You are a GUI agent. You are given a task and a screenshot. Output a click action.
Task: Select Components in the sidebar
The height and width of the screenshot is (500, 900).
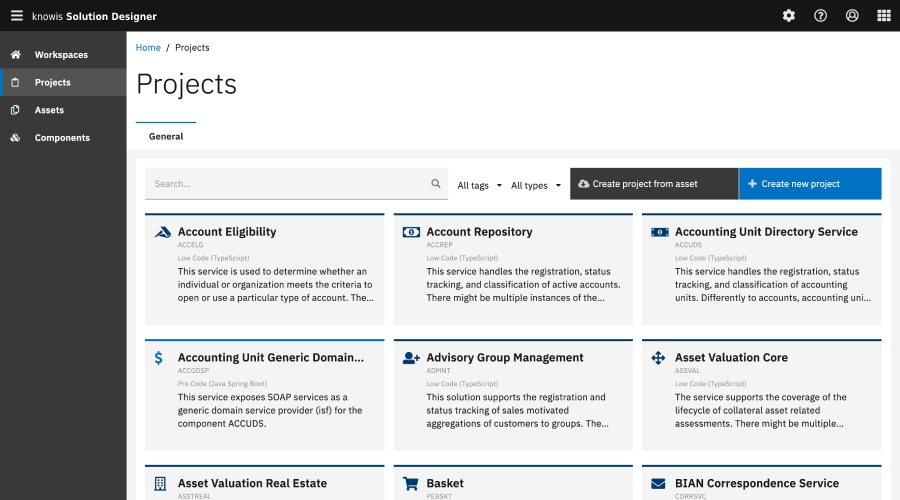[x=62, y=138]
